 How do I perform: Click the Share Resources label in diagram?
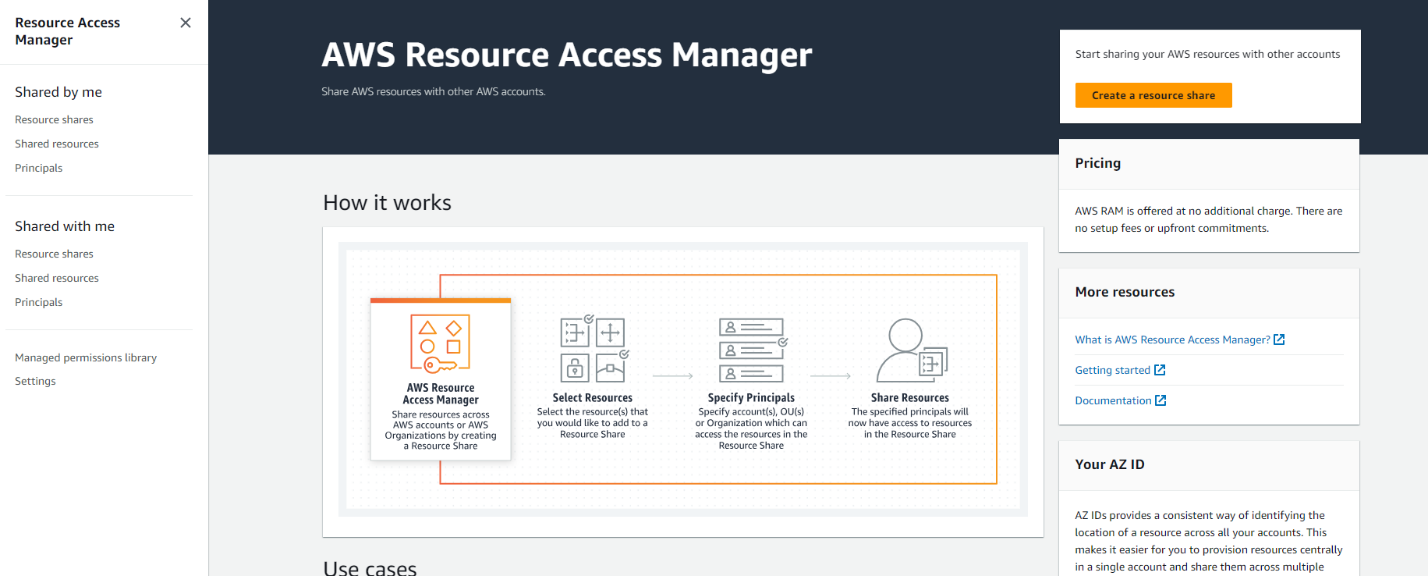tap(910, 398)
